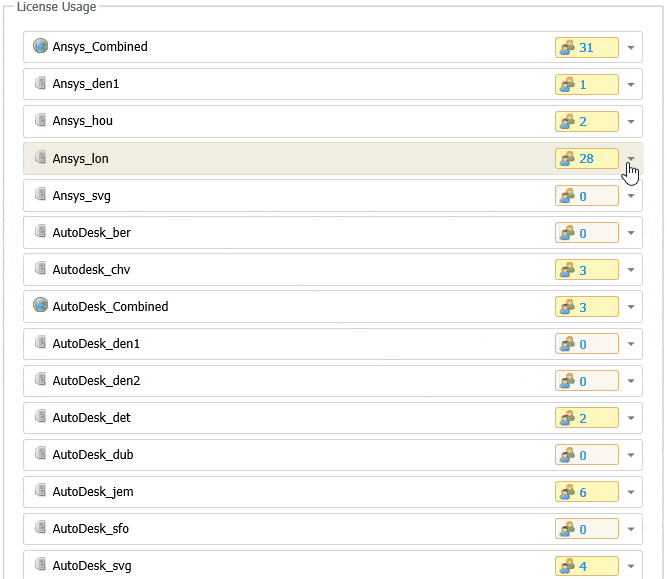Click the server icon beside AutoDesk_sfo
The image size is (667, 579).
coord(40,527)
